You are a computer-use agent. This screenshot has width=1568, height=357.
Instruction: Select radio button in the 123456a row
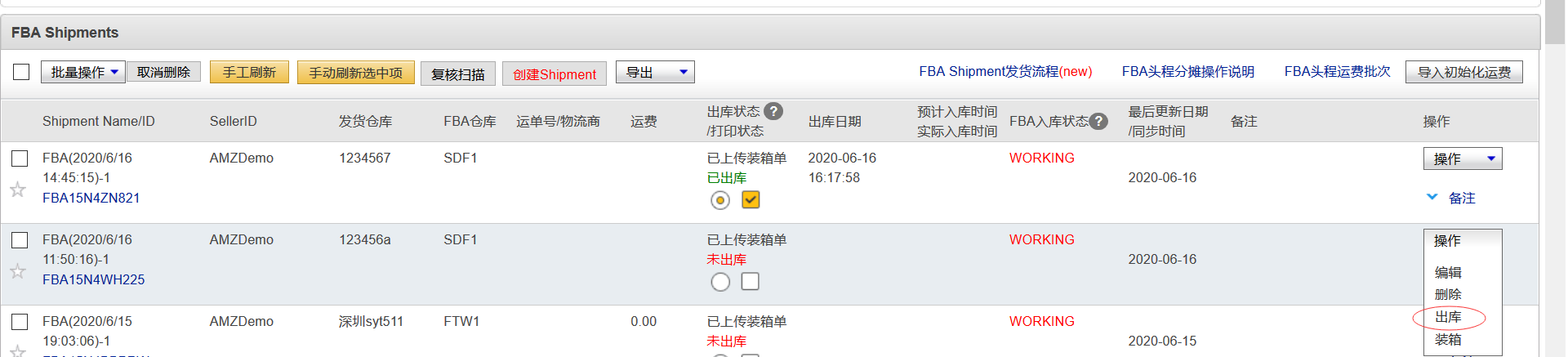tap(720, 282)
